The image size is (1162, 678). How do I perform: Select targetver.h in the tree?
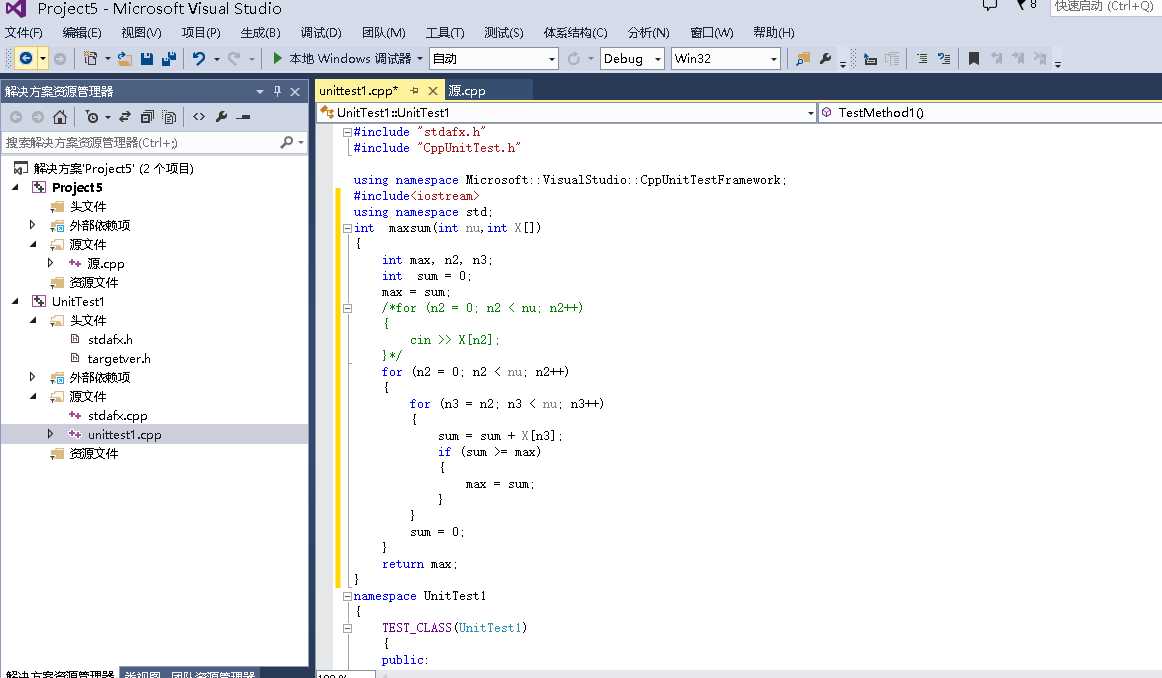[x=119, y=359]
